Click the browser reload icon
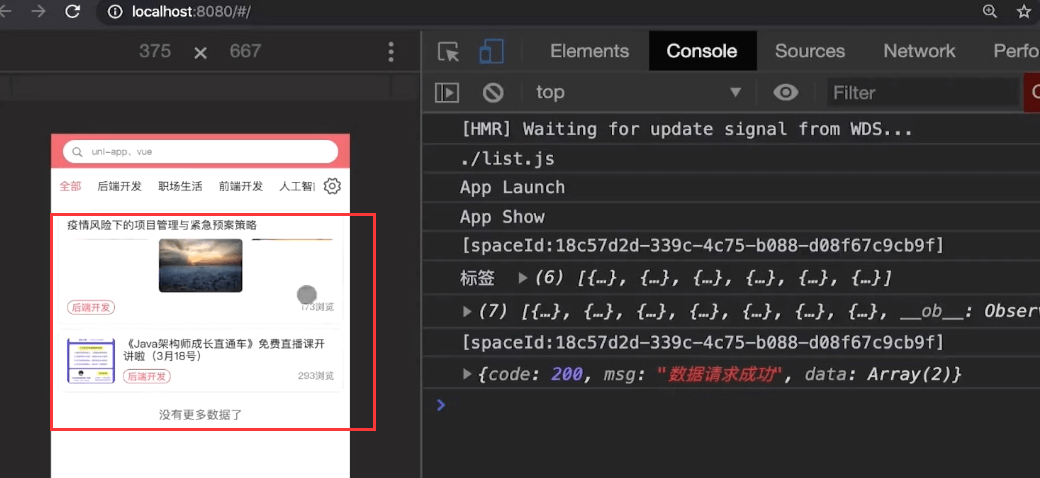1040x478 pixels. pos(72,11)
